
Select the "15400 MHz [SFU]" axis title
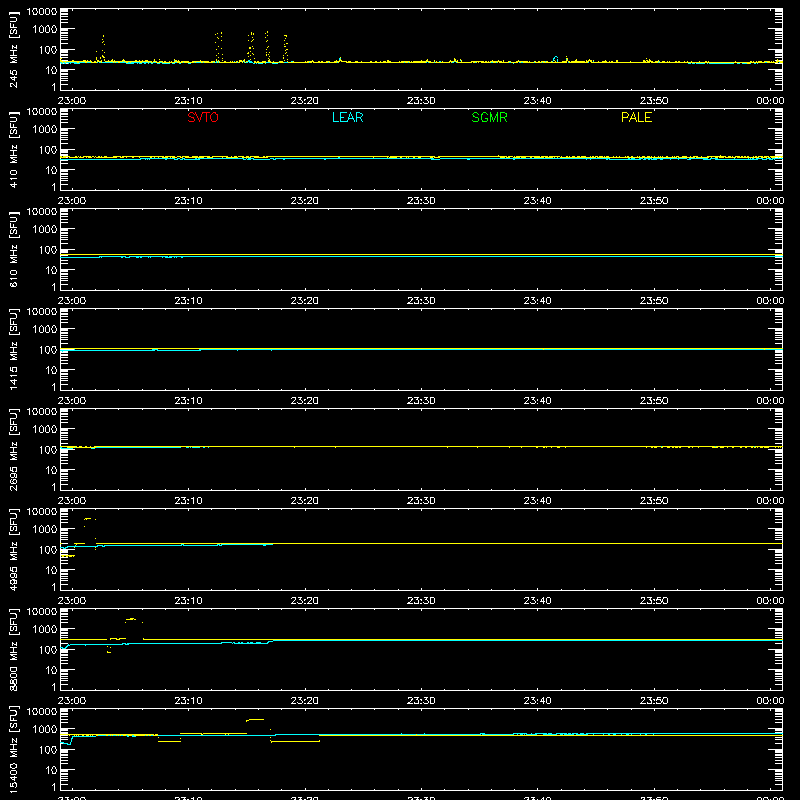coord(14,750)
